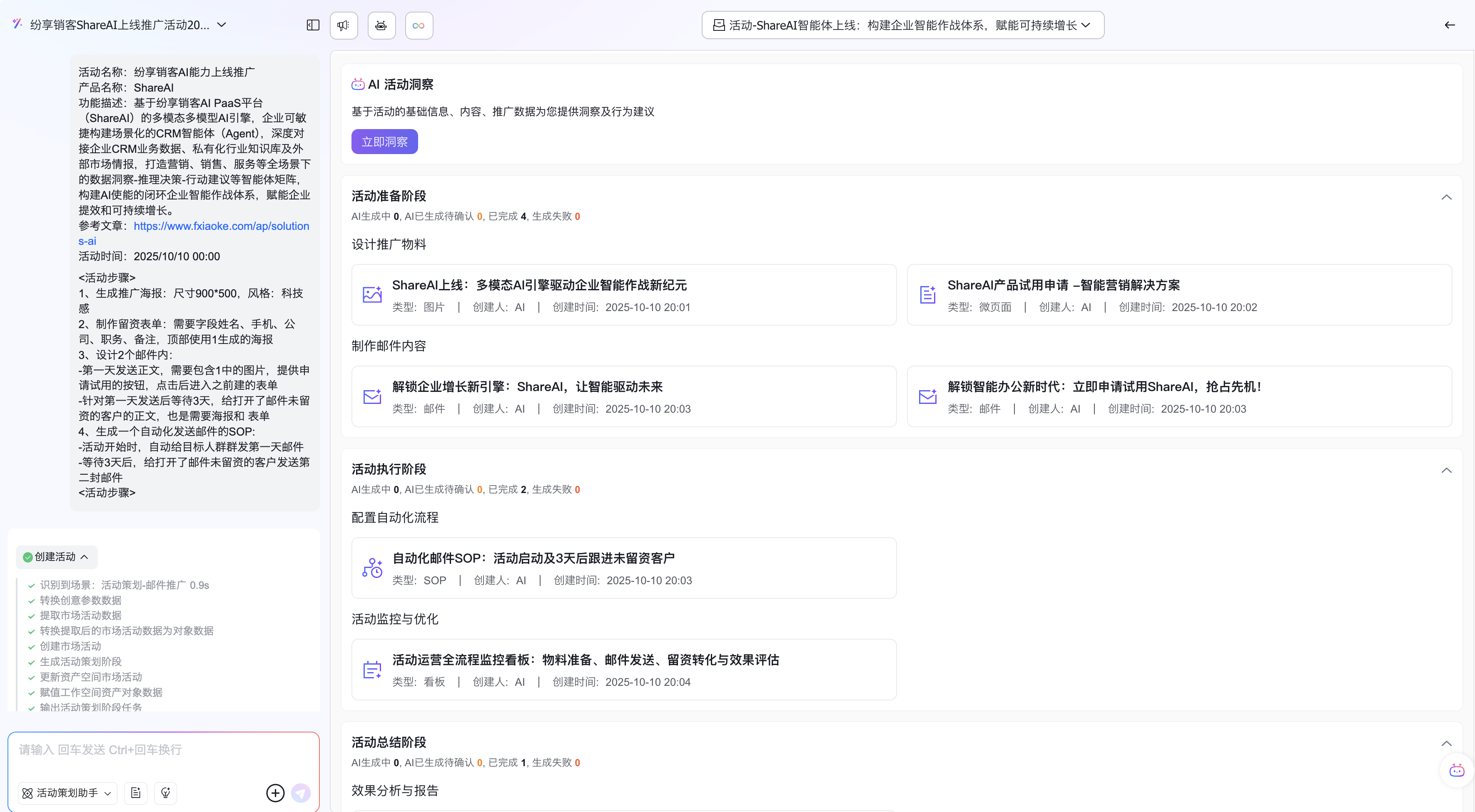The width and height of the screenshot is (1475, 812).
Task: Click the paper plane send button
Action: click(x=301, y=792)
